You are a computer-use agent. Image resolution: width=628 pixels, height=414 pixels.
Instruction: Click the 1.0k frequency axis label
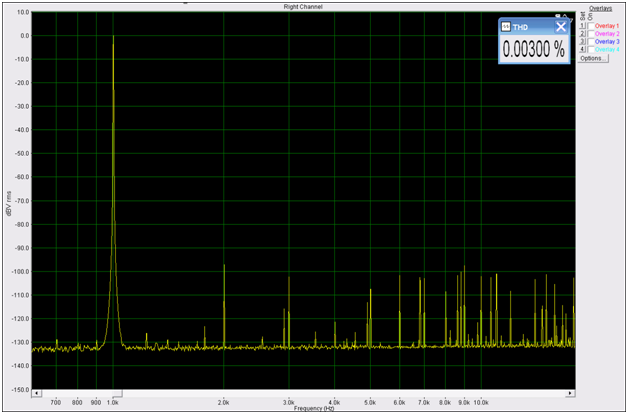[x=113, y=402]
